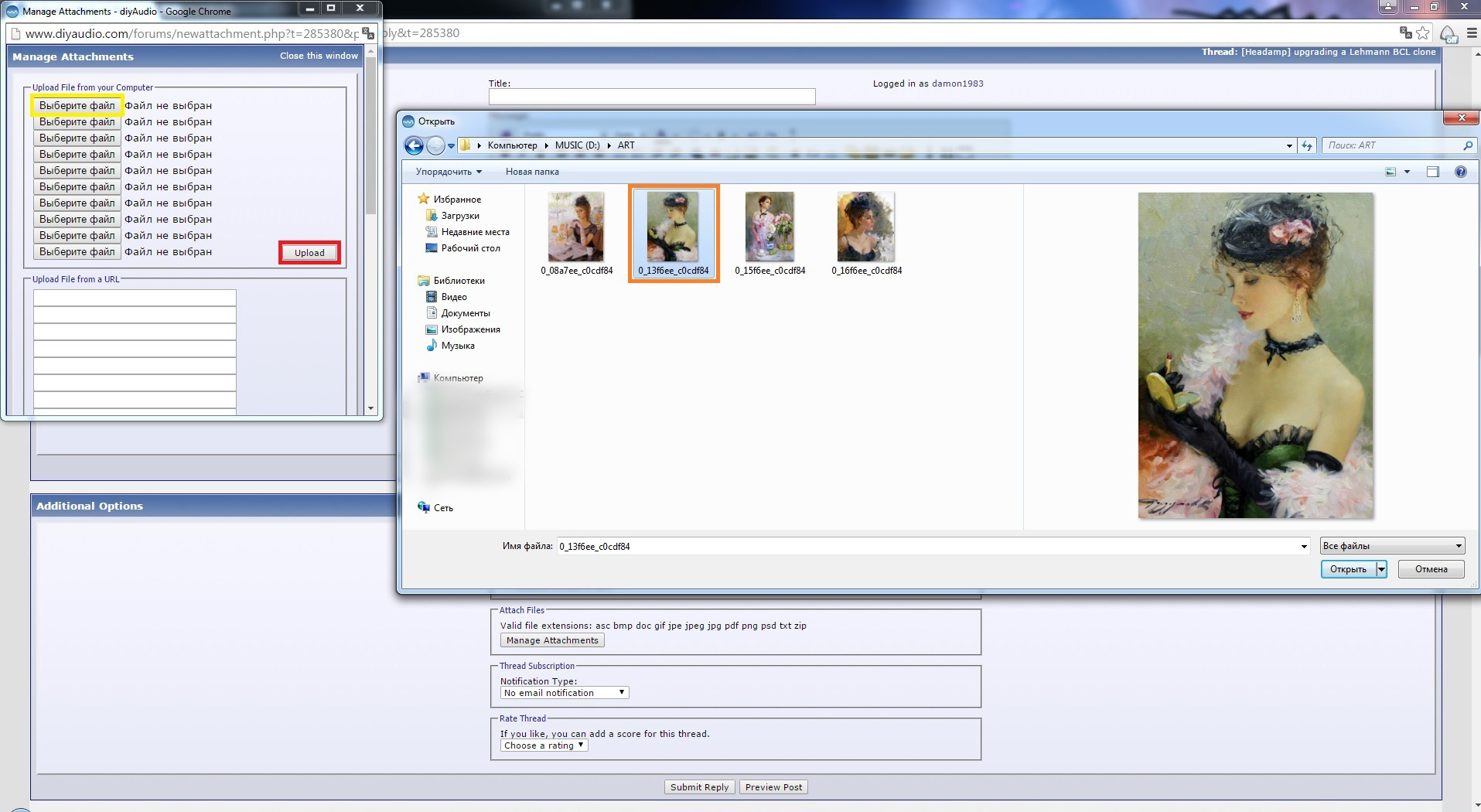Screen dimensions: 1481x812
Task: Open dialog help question mark icon
Action: 1461,172
